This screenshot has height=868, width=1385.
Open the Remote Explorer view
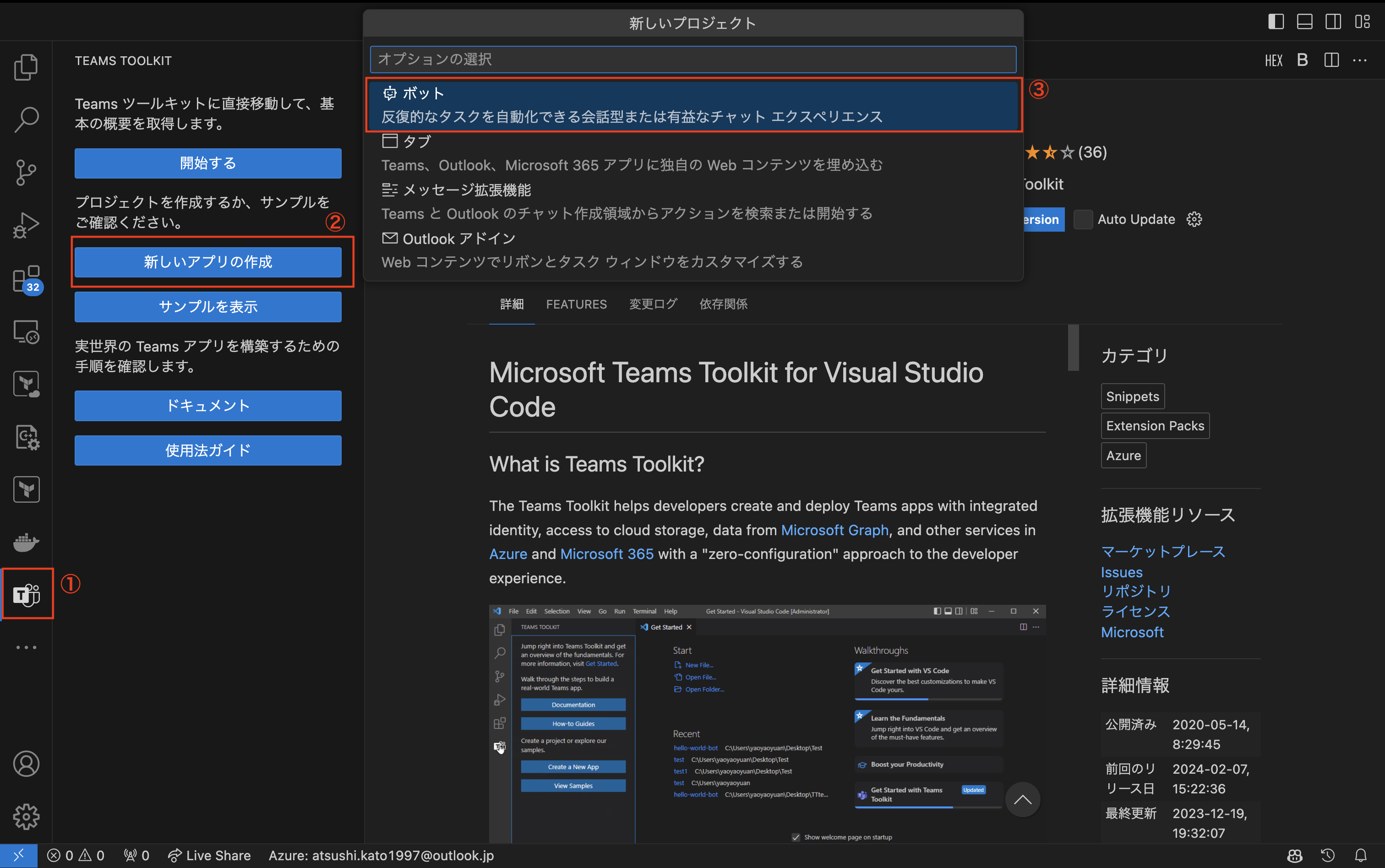(26, 332)
